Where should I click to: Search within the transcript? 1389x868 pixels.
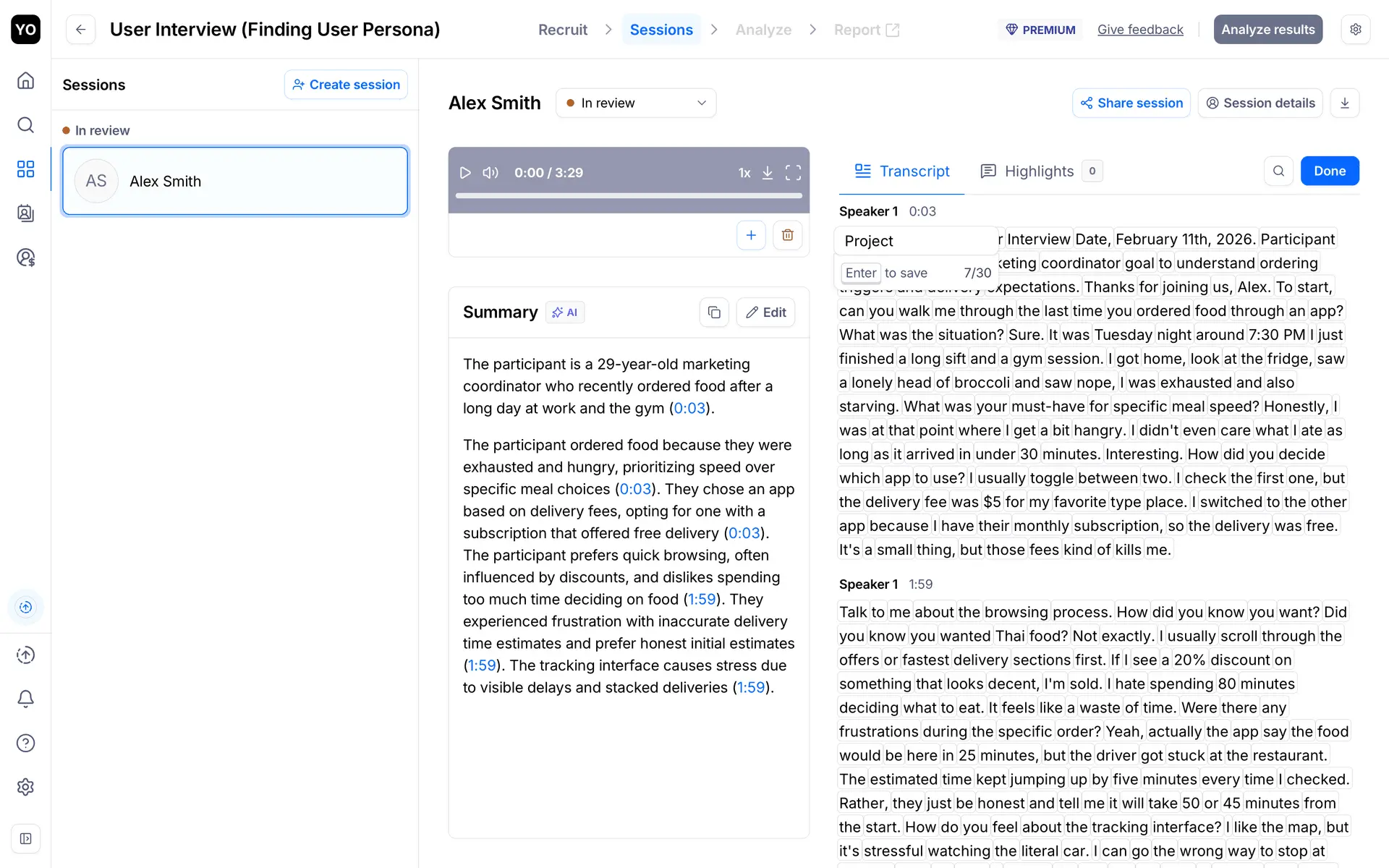pyautogui.click(x=1278, y=171)
